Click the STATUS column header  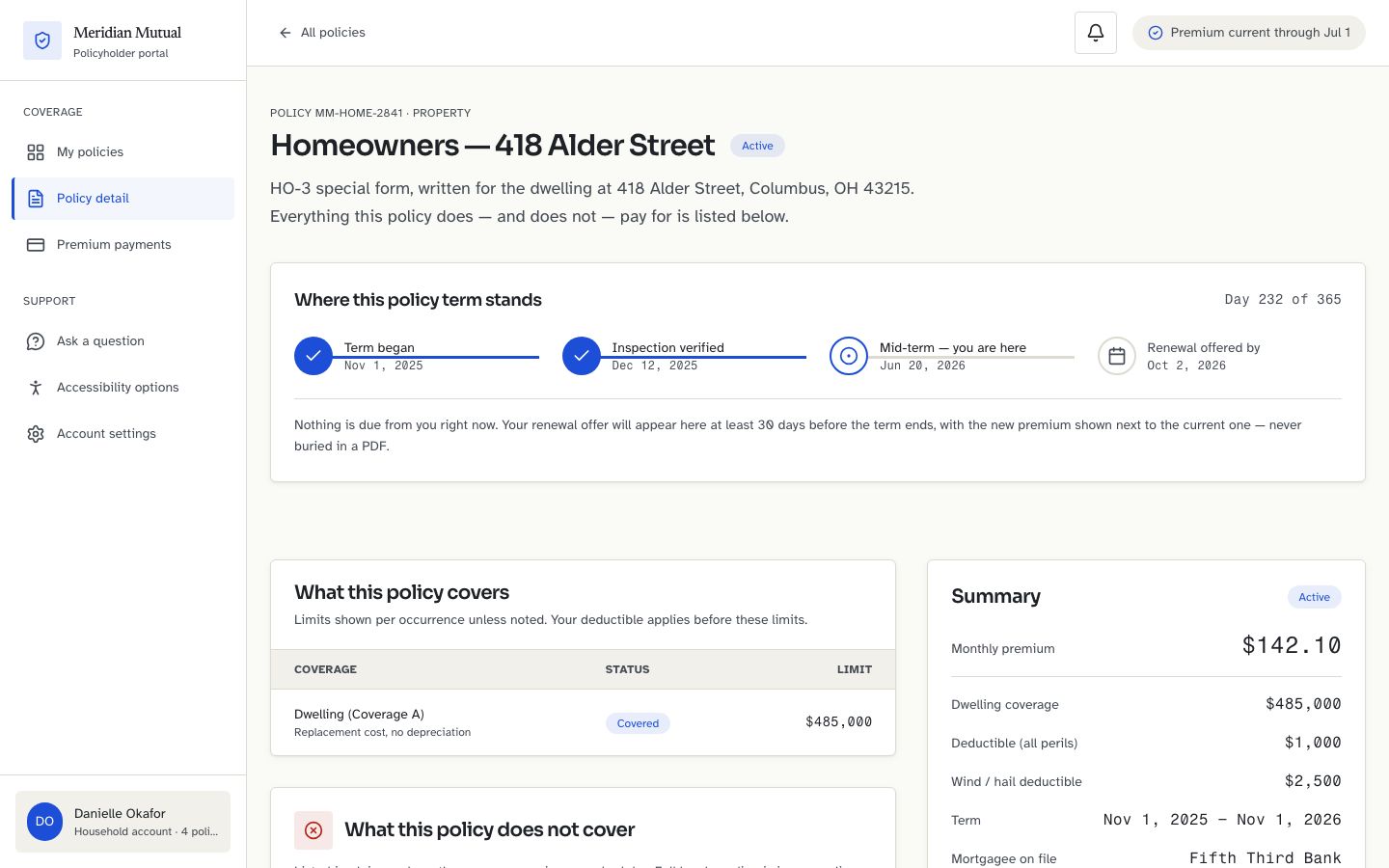click(627, 669)
